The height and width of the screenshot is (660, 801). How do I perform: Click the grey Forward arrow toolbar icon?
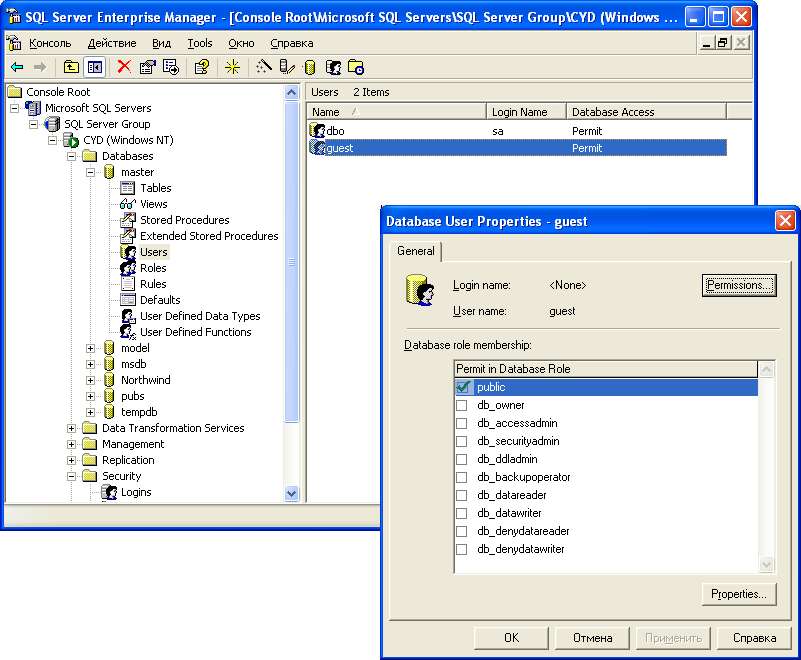pyautogui.click(x=40, y=67)
